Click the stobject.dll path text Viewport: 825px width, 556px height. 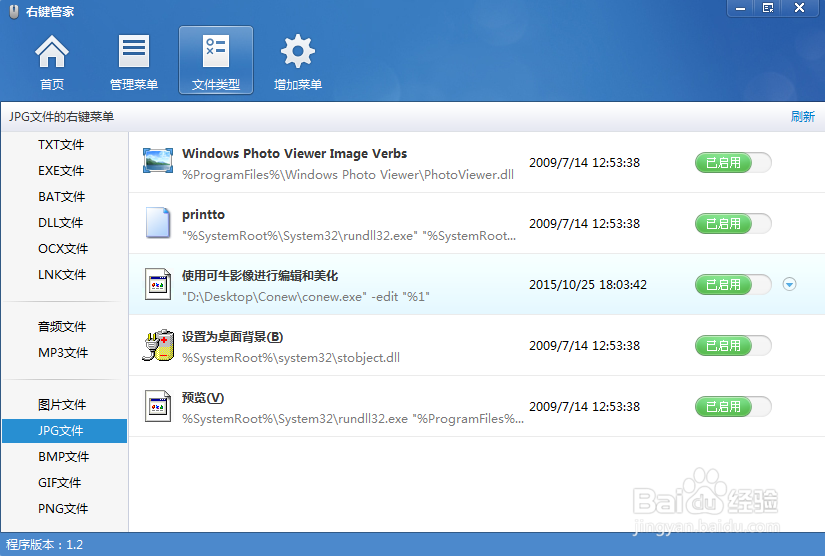point(291,358)
